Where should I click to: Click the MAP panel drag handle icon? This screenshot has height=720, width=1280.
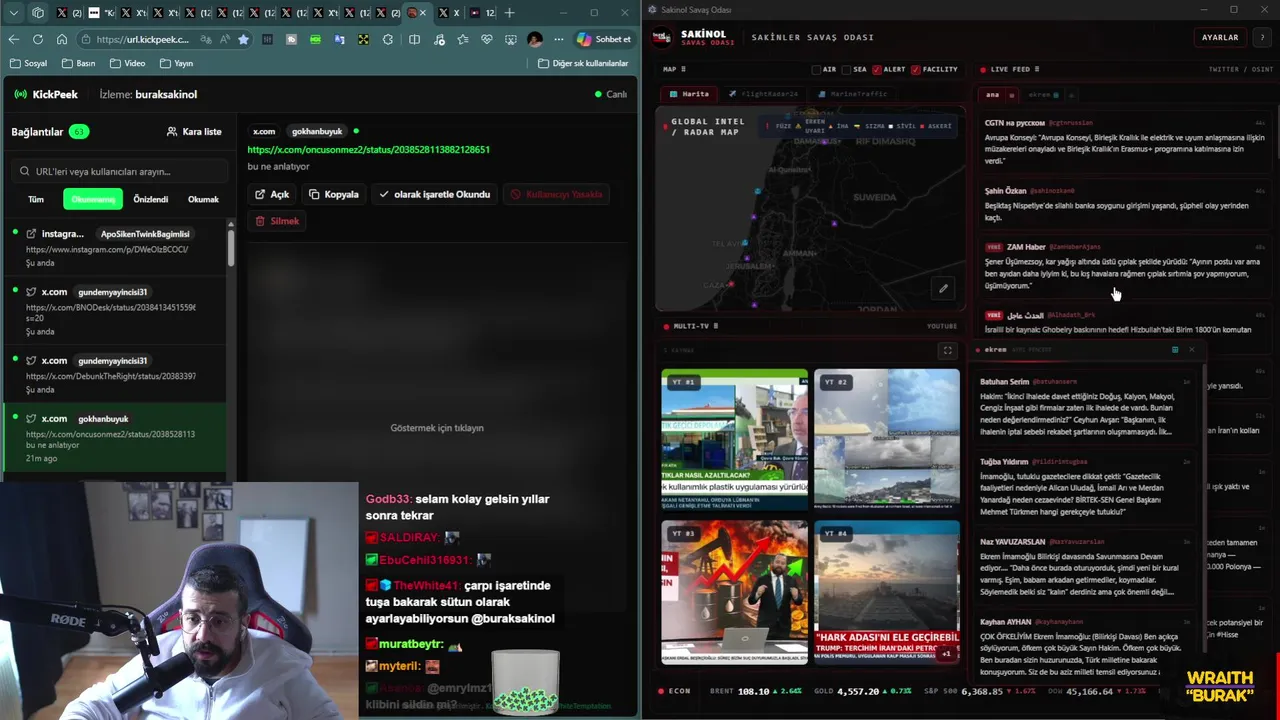tap(686, 70)
